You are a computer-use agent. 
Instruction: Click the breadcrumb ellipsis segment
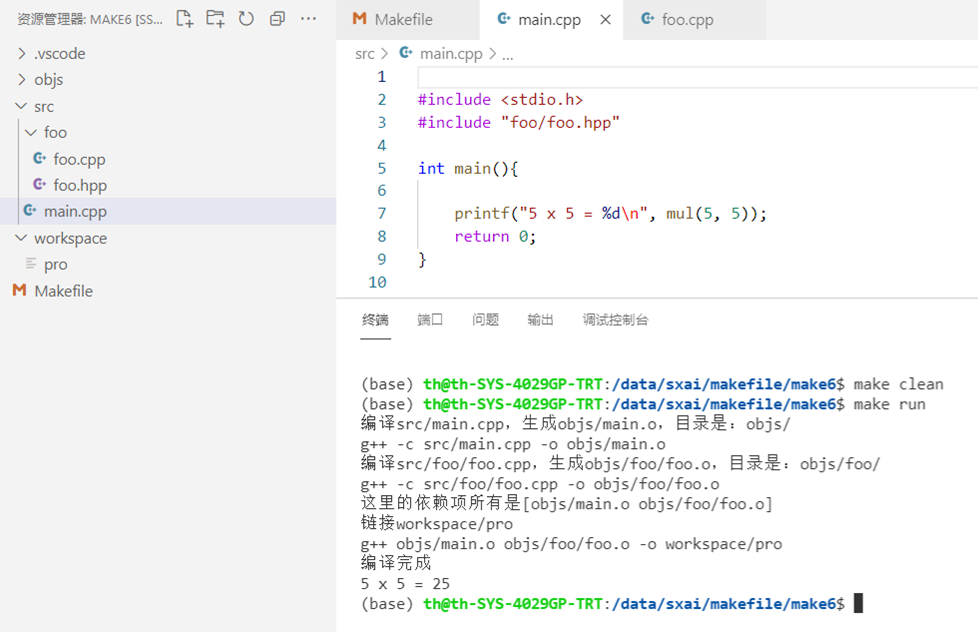coord(508,55)
